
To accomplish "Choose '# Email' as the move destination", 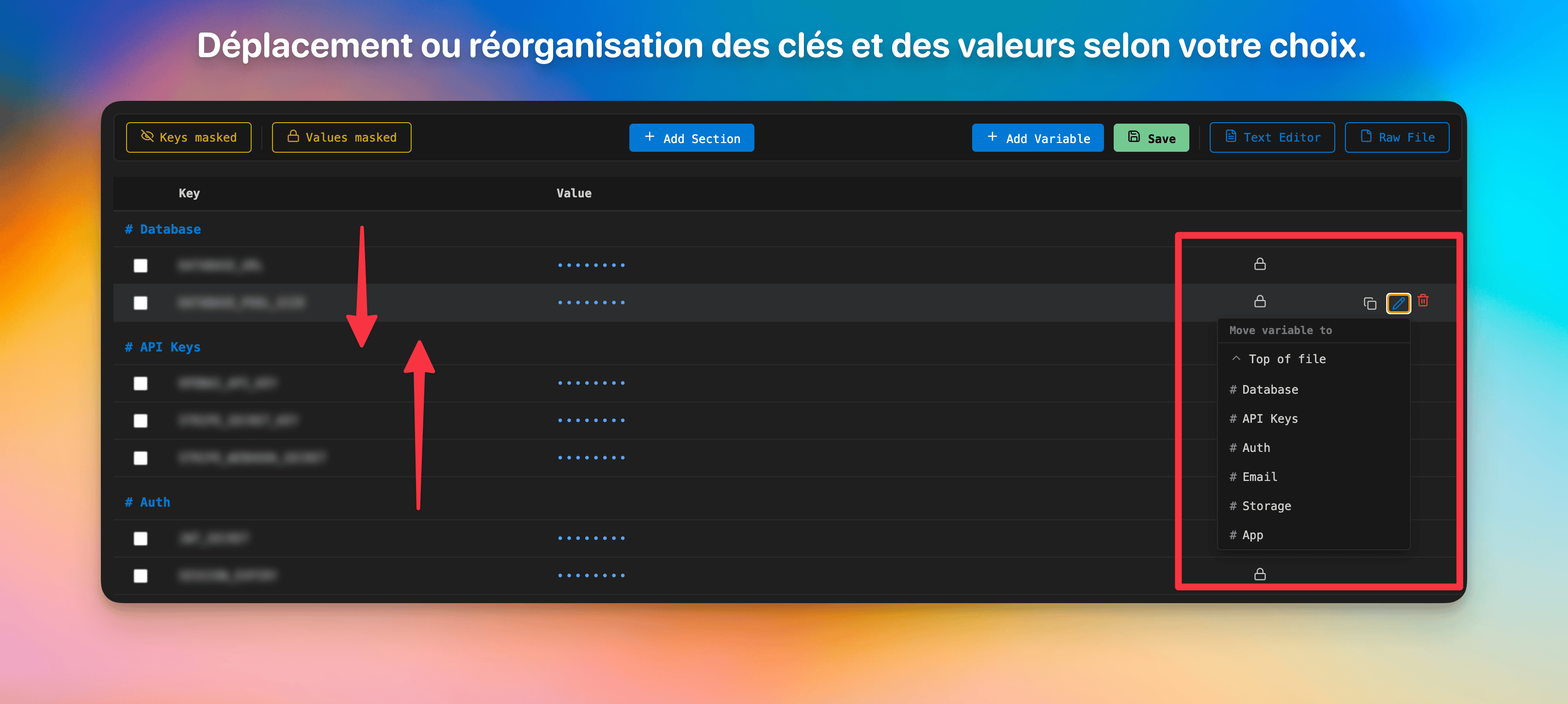I will click(1253, 477).
